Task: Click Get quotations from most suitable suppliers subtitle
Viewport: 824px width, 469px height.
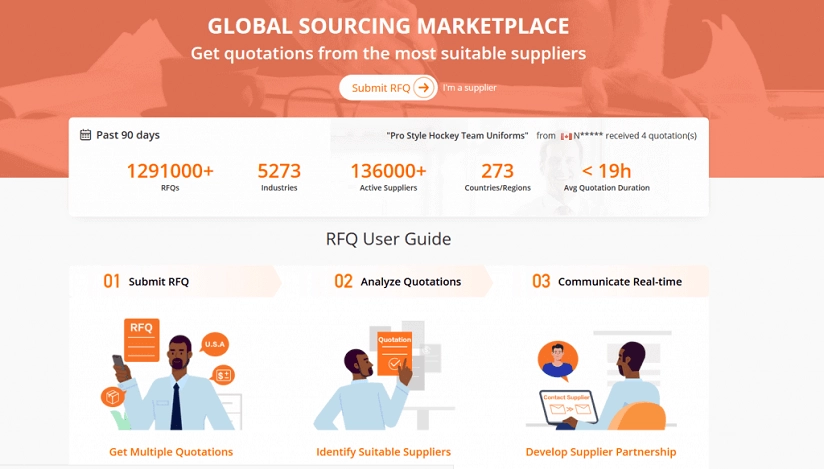Action: tap(388, 53)
